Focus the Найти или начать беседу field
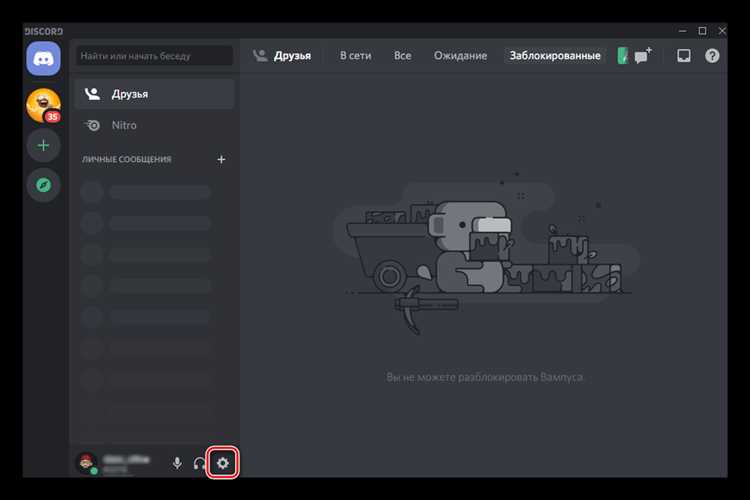 154,56
